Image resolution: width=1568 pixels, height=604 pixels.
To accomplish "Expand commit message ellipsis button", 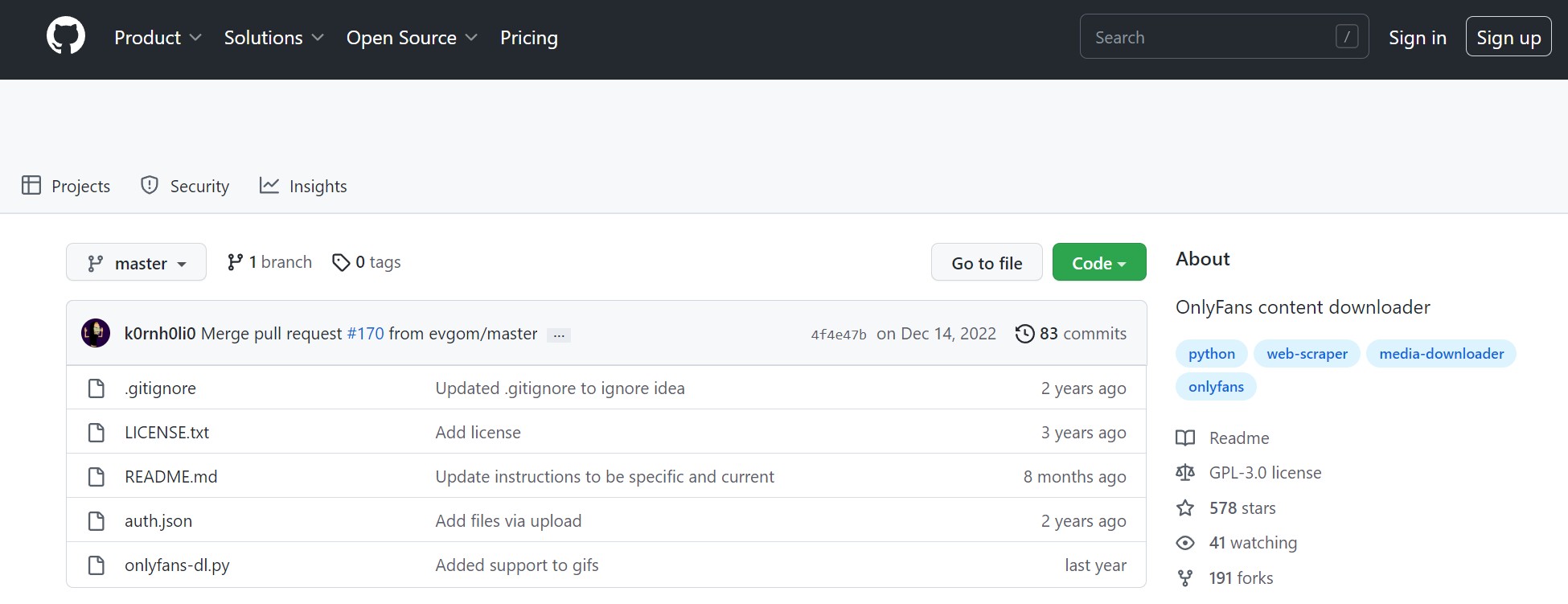I will point(559,335).
